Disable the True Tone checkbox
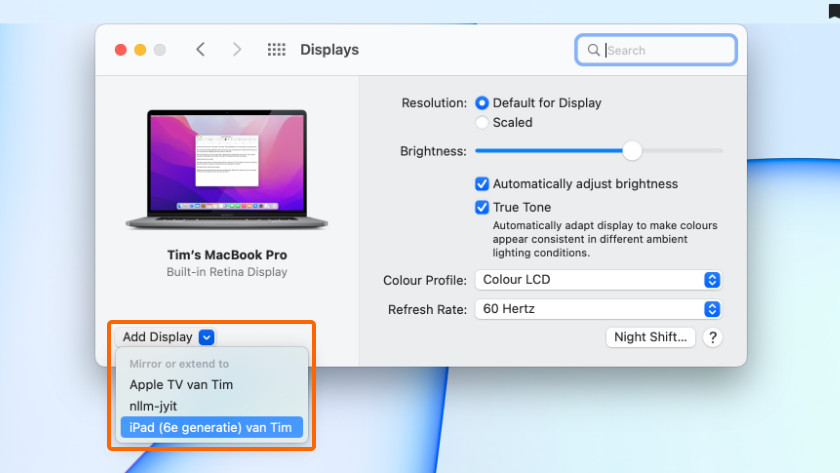The width and height of the screenshot is (840, 473). (482, 207)
